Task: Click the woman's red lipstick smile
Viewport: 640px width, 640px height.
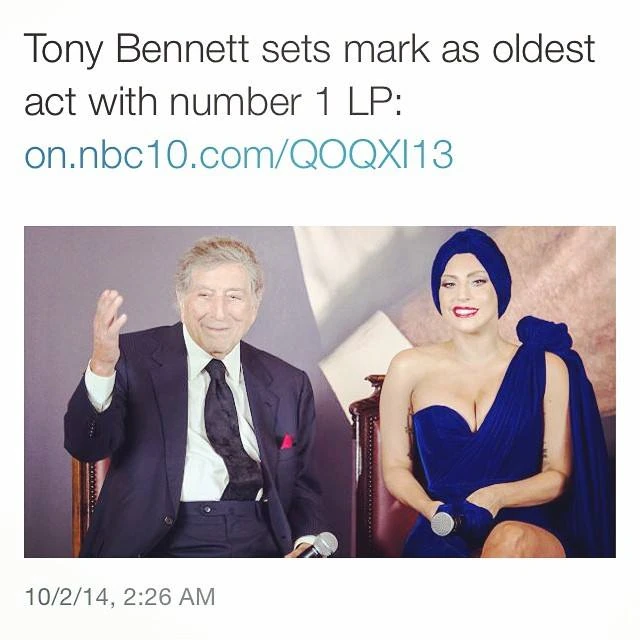Action: pos(468,312)
